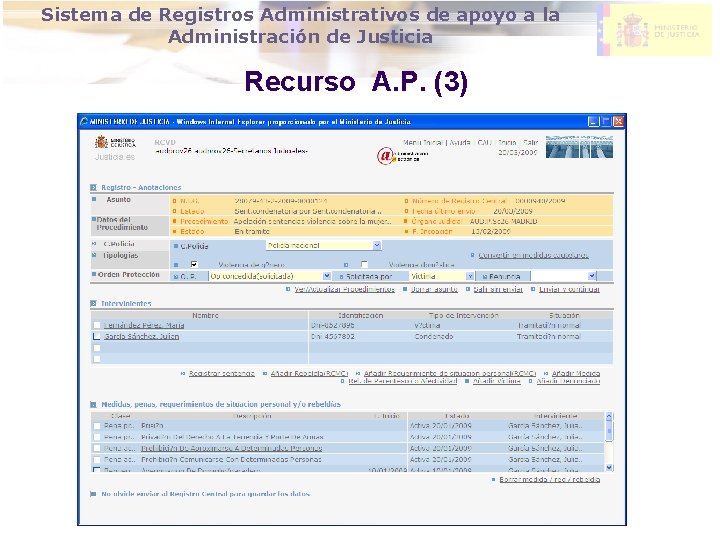Click the Intervinientes section icon
The height and width of the screenshot is (540, 720).
tap(94, 304)
